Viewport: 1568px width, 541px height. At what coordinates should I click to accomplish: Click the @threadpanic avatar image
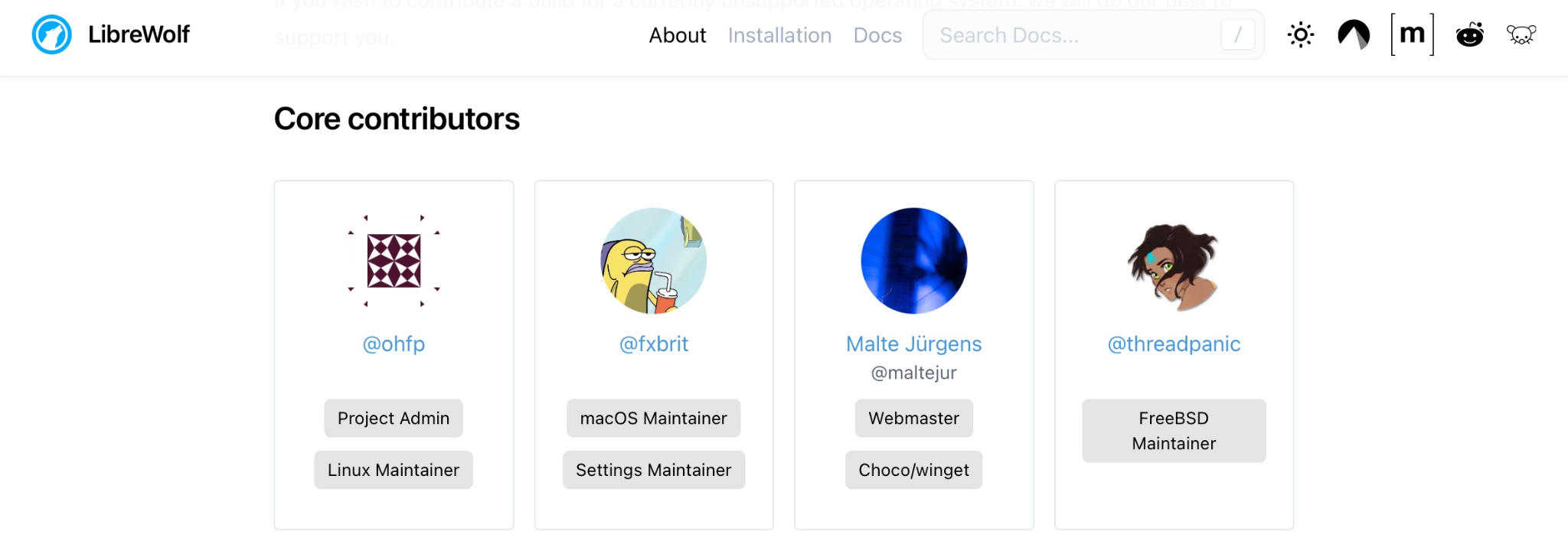[1174, 261]
